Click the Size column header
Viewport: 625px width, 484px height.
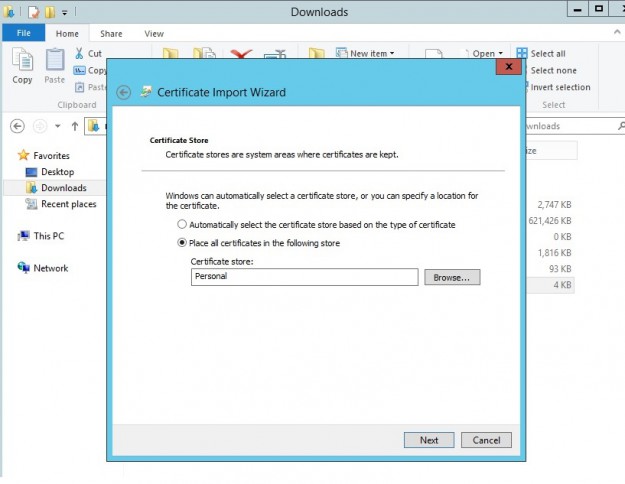pyautogui.click(x=551, y=150)
